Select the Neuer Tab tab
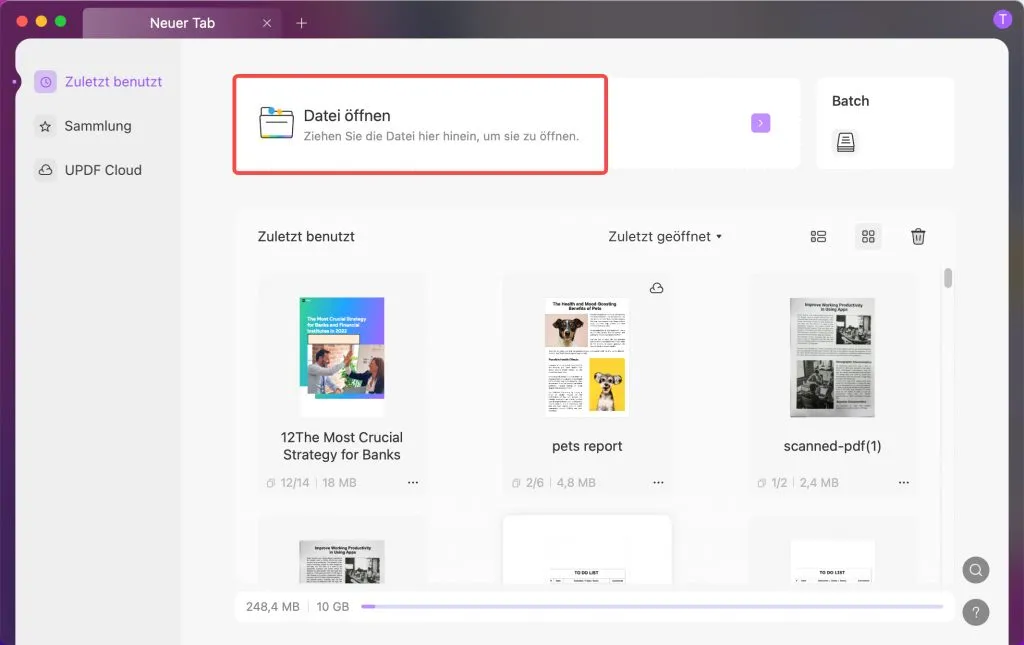This screenshot has width=1024, height=645. pos(183,22)
